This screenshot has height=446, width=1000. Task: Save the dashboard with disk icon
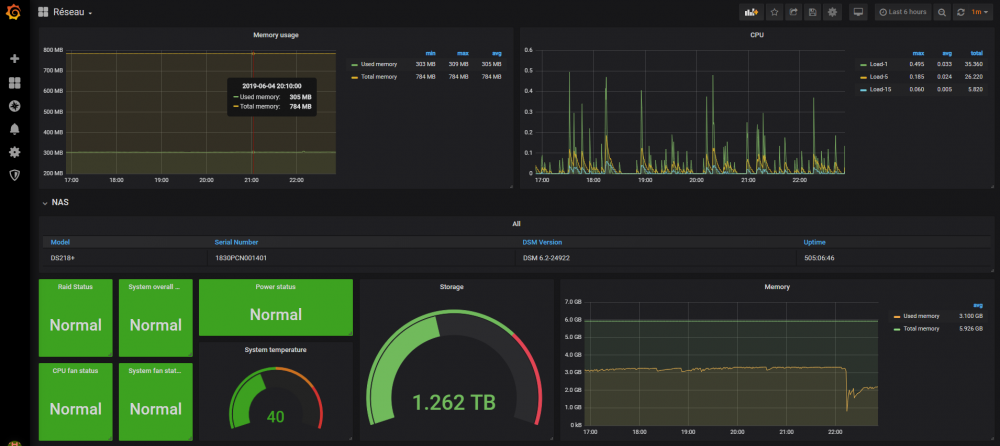pos(813,12)
